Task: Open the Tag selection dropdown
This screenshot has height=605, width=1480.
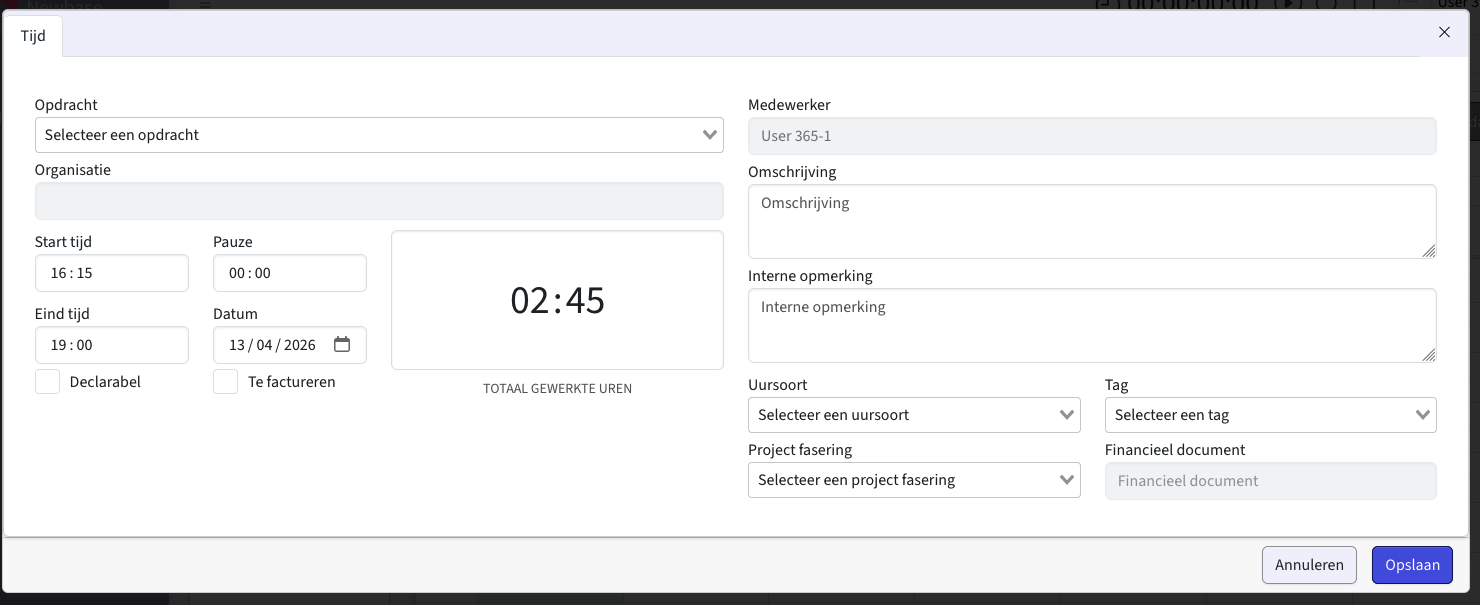Action: [x=1270, y=415]
